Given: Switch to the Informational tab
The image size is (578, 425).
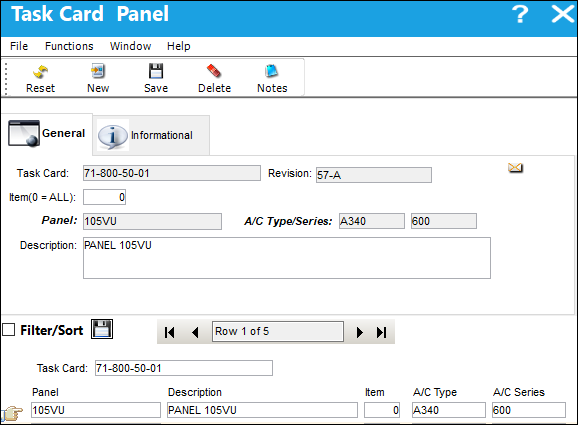Looking at the screenshot, I should [151, 135].
